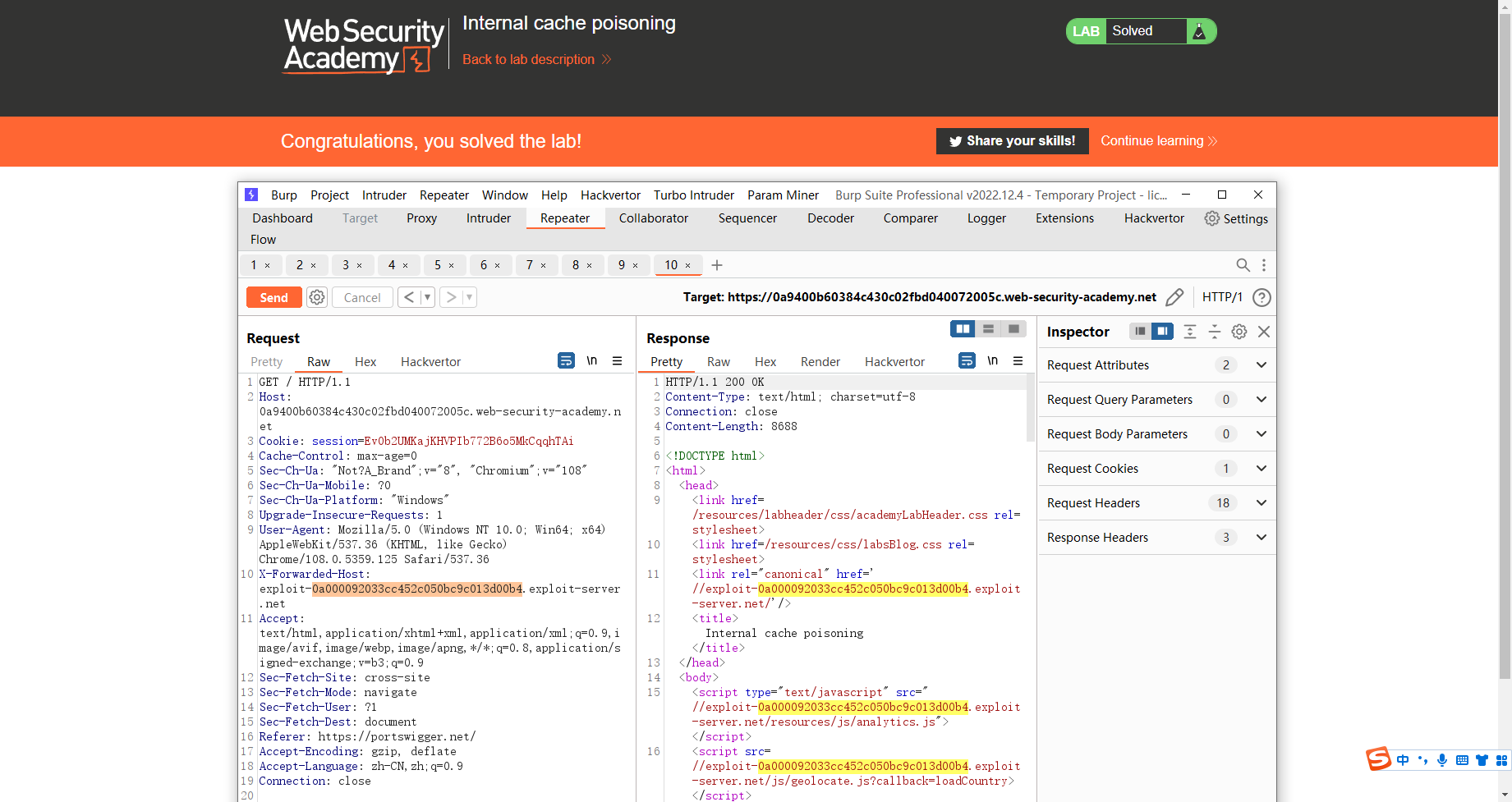Toggle Request non-printable characters \n
Viewport: 1512px width, 802px height.
(591, 360)
